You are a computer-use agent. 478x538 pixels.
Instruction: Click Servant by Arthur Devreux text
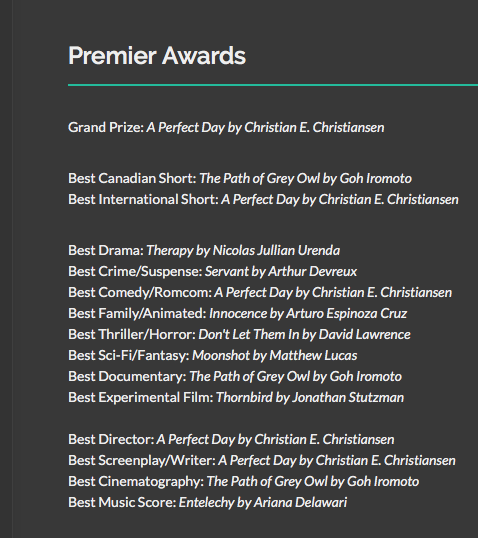(281, 271)
